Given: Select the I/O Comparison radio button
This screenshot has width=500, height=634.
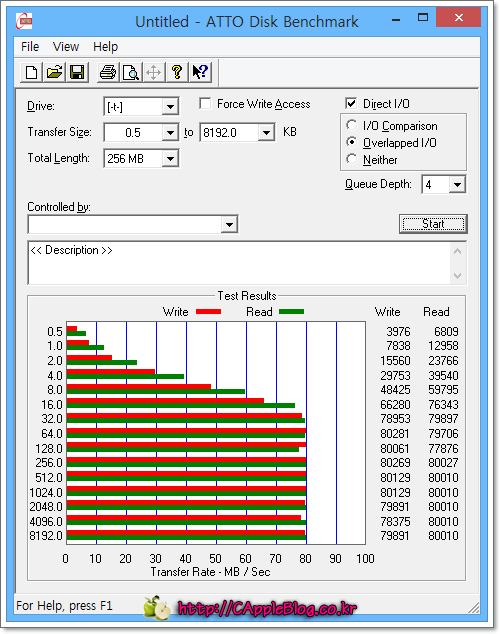Looking at the screenshot, I should click(x=352, y=125).
